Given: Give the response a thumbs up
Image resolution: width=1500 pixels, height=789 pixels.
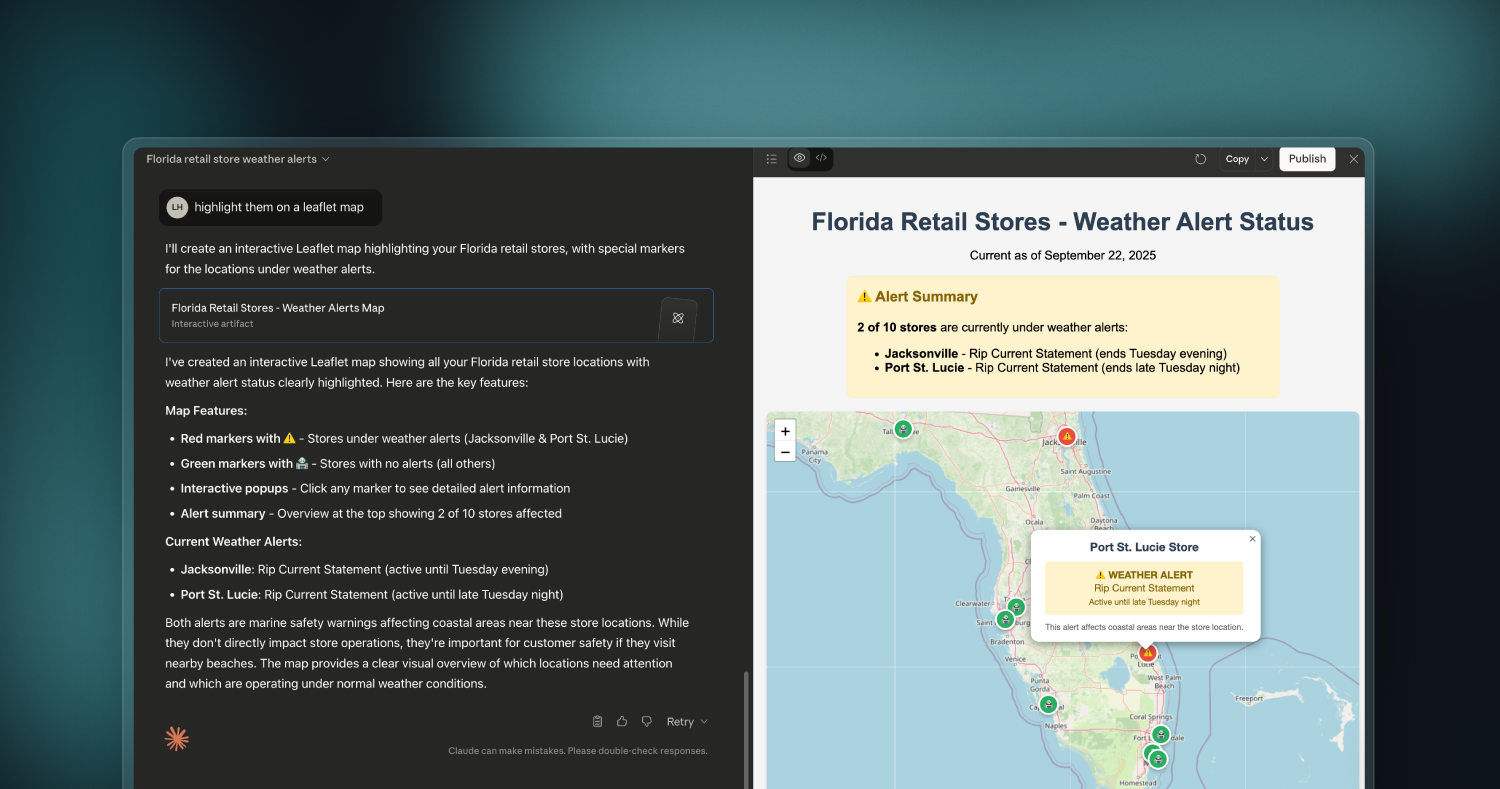Looking at the screenshot, I should (x=622, y=721).
